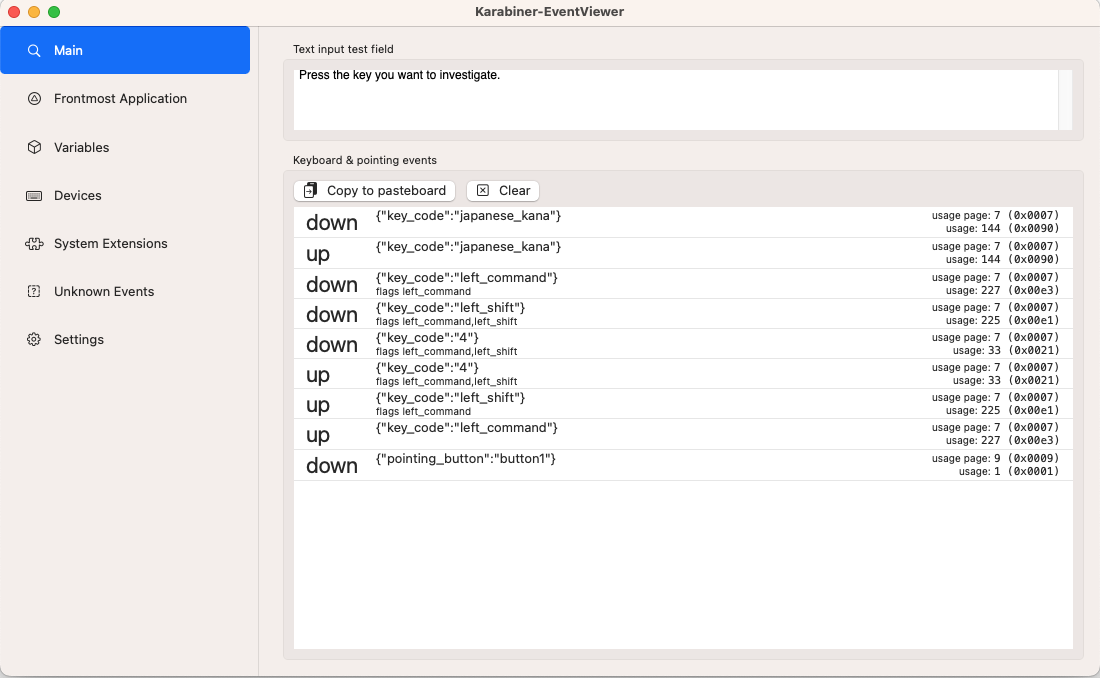The width and height of the screenshot is (1100, 678).
Task: Open the Variables section
Action: [125, 147]
